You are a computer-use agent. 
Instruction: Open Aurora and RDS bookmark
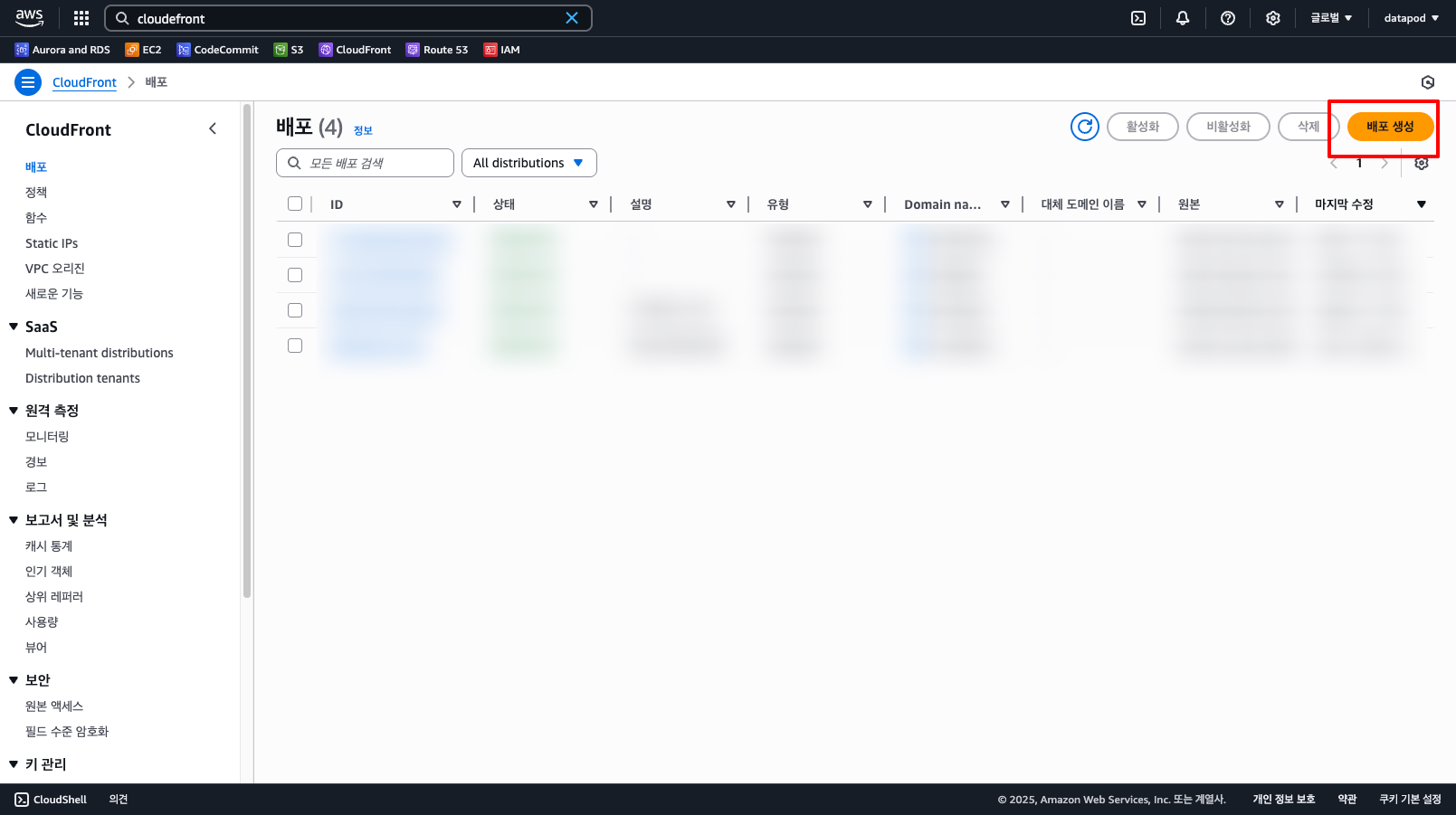[62, 50]
